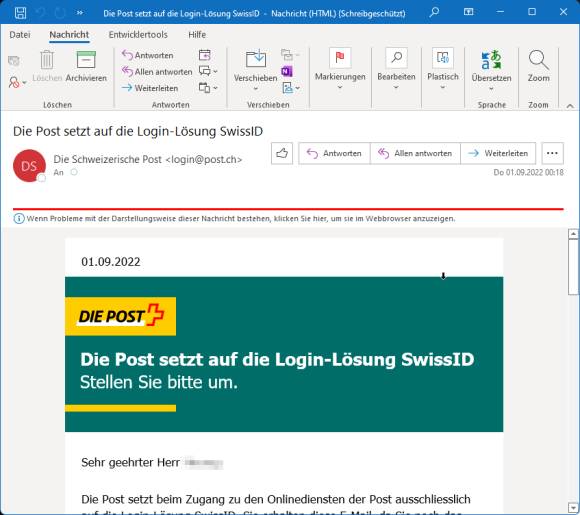Expand the quick access toolbar overflow chevrons
Screen dimensions: 580x515
click(x=80, y=13)
